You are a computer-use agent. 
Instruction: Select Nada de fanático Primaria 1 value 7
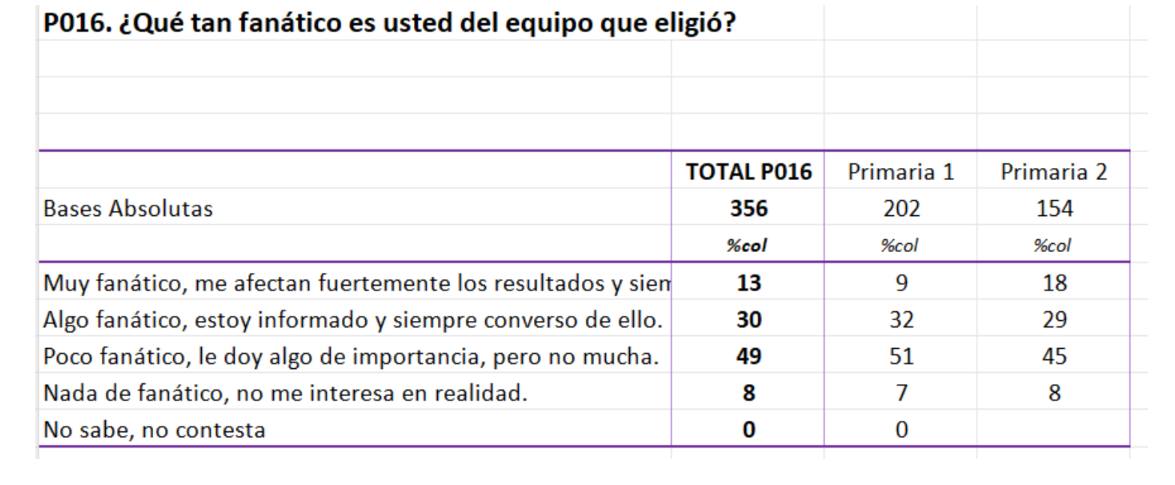(x=901, y=393)
